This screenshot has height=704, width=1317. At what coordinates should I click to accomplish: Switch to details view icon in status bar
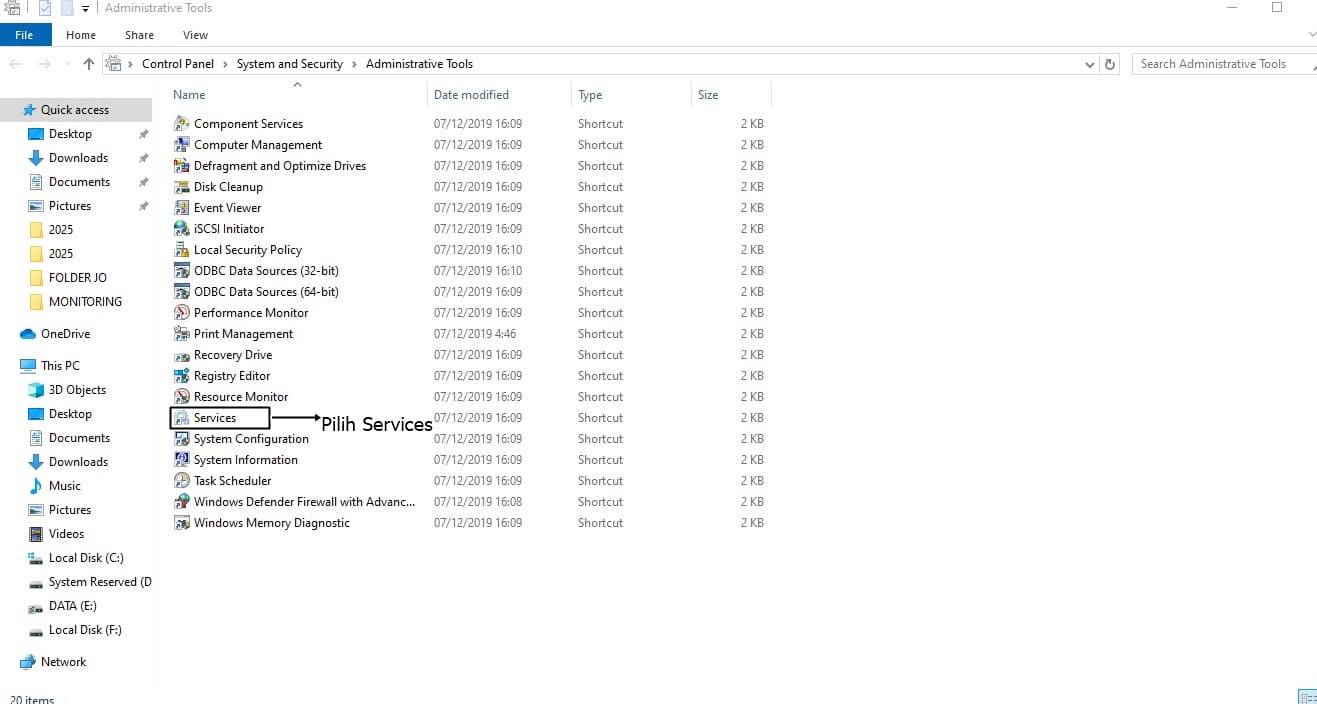click(1307, 697)
